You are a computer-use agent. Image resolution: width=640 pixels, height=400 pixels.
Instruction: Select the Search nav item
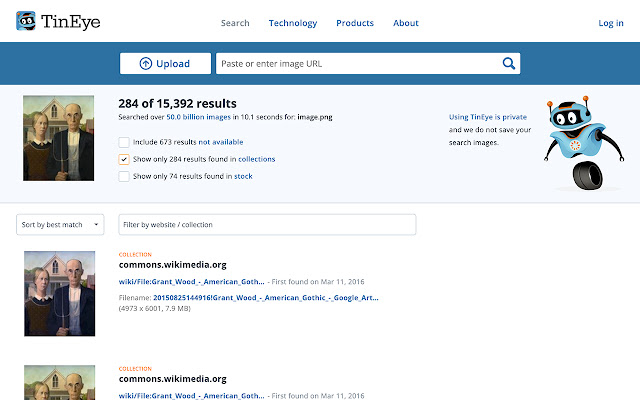click(235, 23)
